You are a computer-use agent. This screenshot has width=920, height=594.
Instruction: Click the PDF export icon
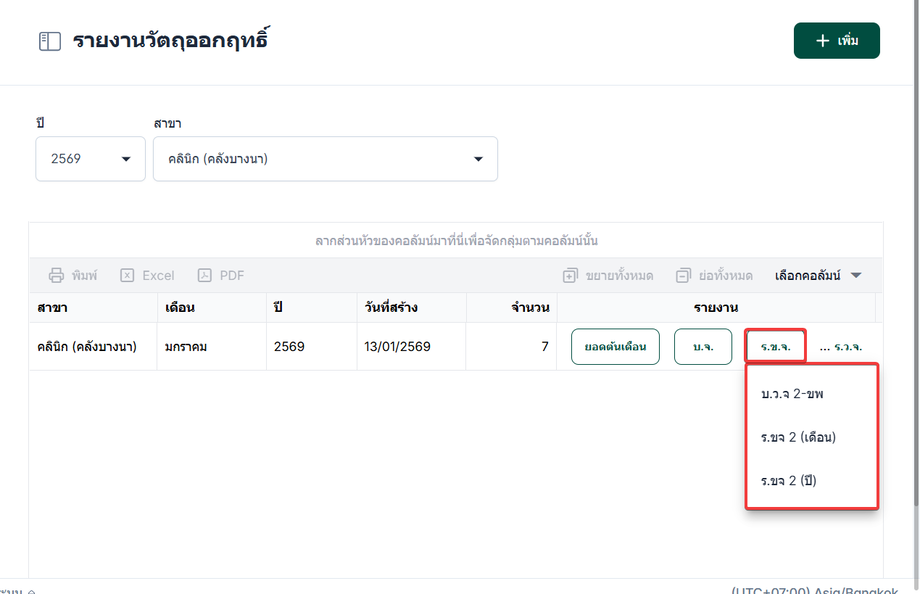tap(205, 275)
